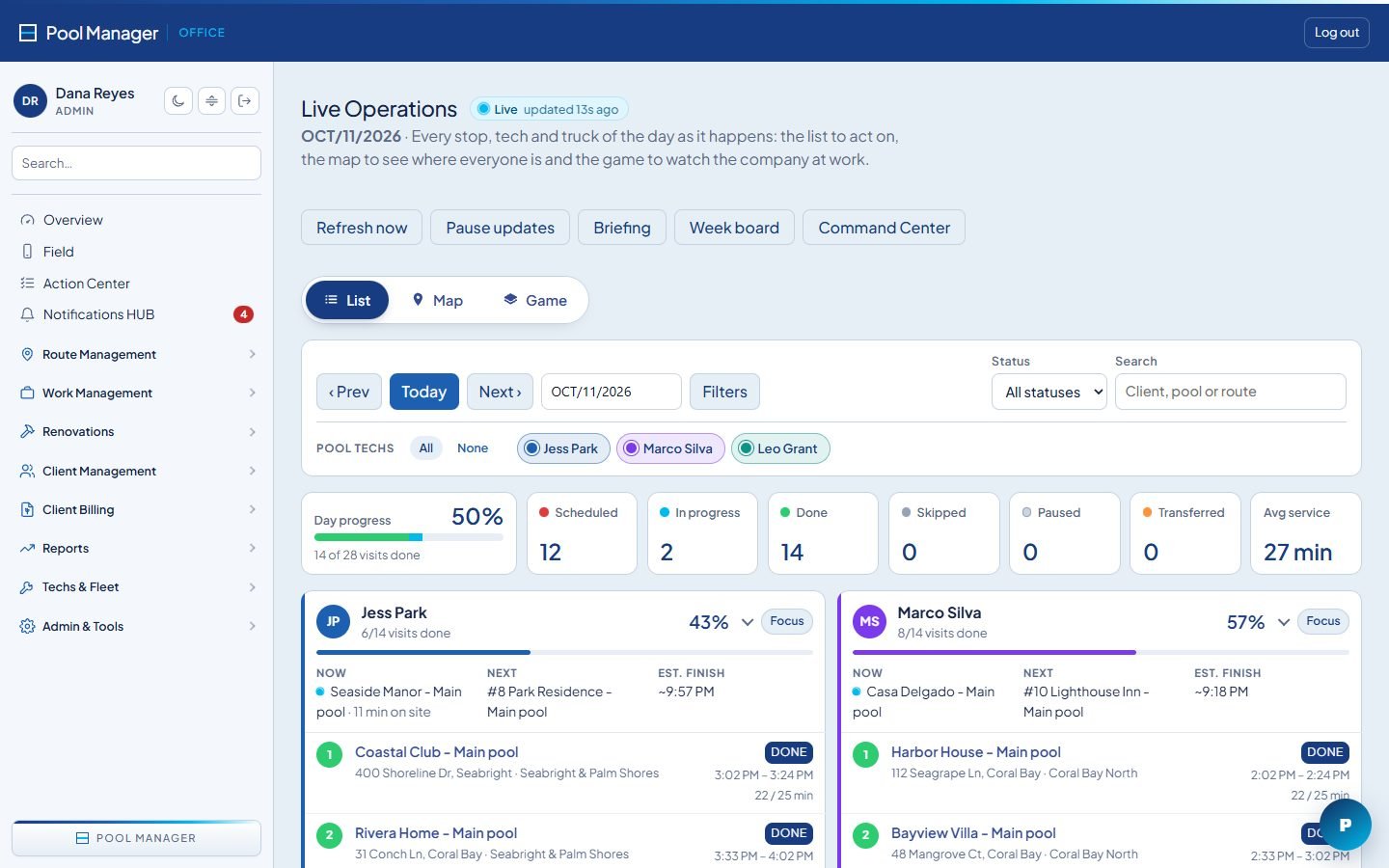
Task: Click the Field phone icon in sidebar
Action: (x=27, y=252)
